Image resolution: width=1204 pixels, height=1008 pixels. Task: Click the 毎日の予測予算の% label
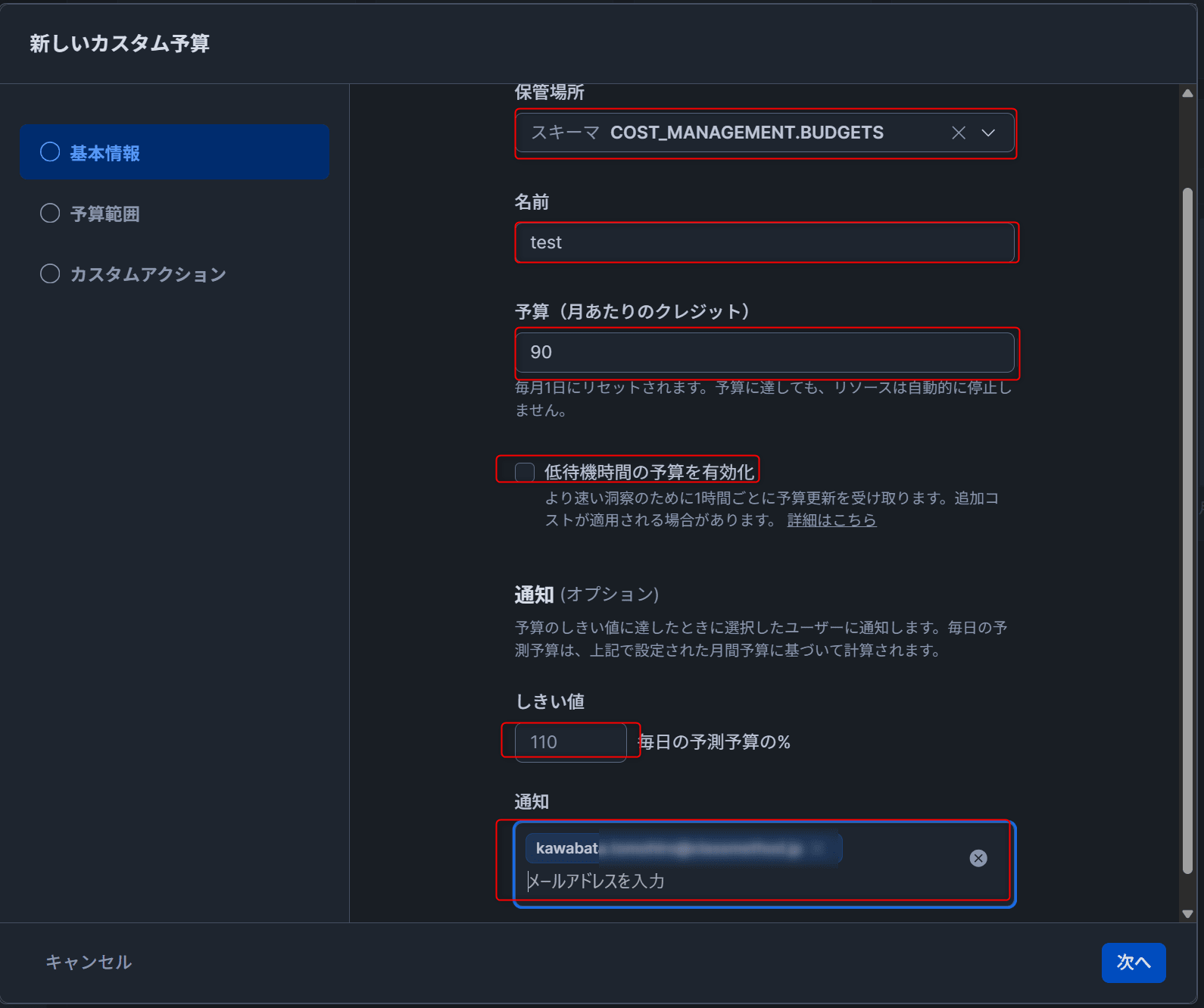(714, 742)
